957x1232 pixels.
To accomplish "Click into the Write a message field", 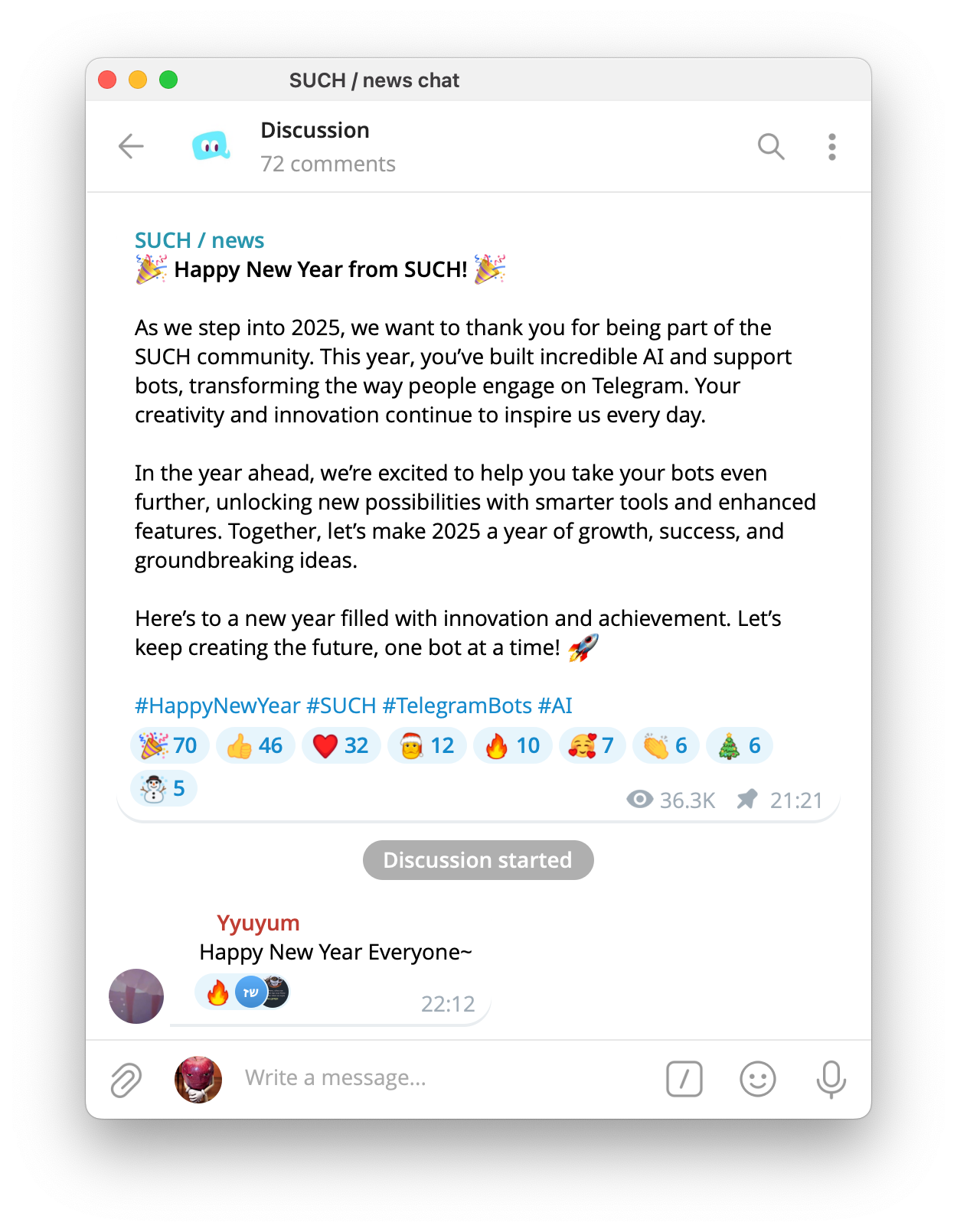I will (444, 1078).
